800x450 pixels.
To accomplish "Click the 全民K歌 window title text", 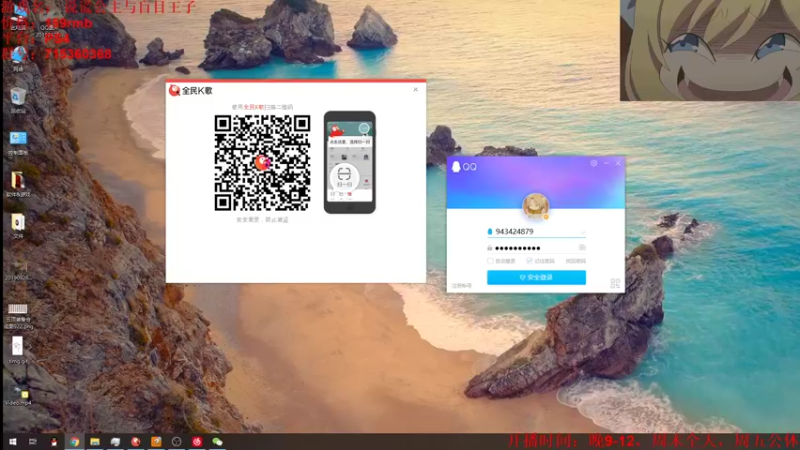I will (x=197, y=91).
